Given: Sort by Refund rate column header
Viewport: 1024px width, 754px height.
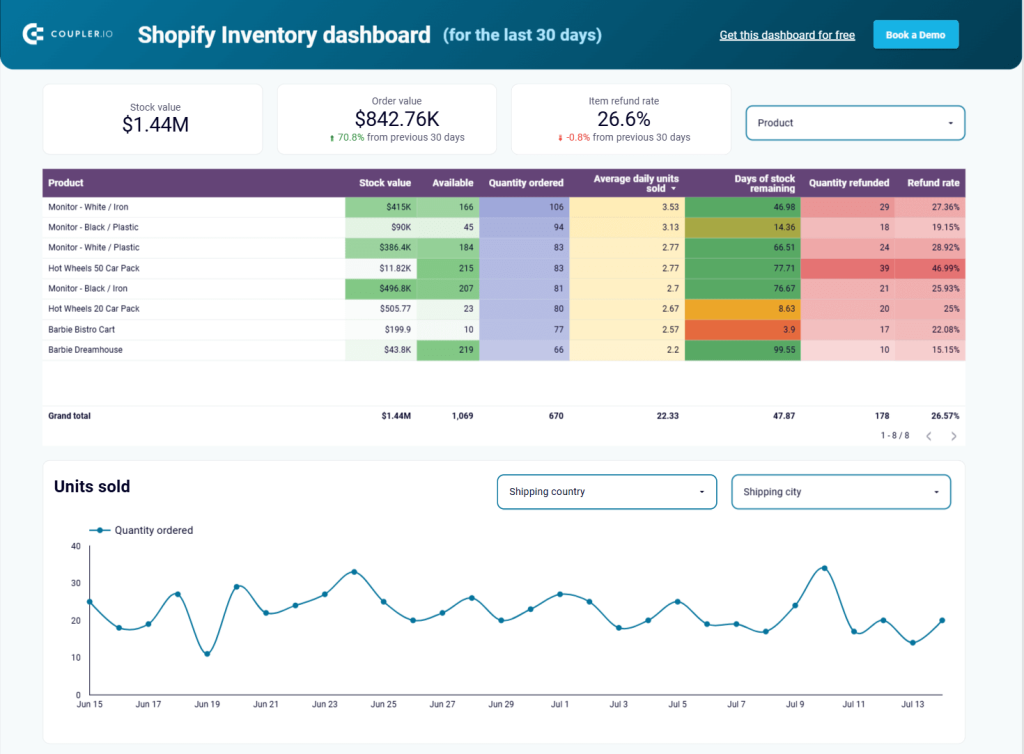Looking at the screenshot, I should point(933,183).
